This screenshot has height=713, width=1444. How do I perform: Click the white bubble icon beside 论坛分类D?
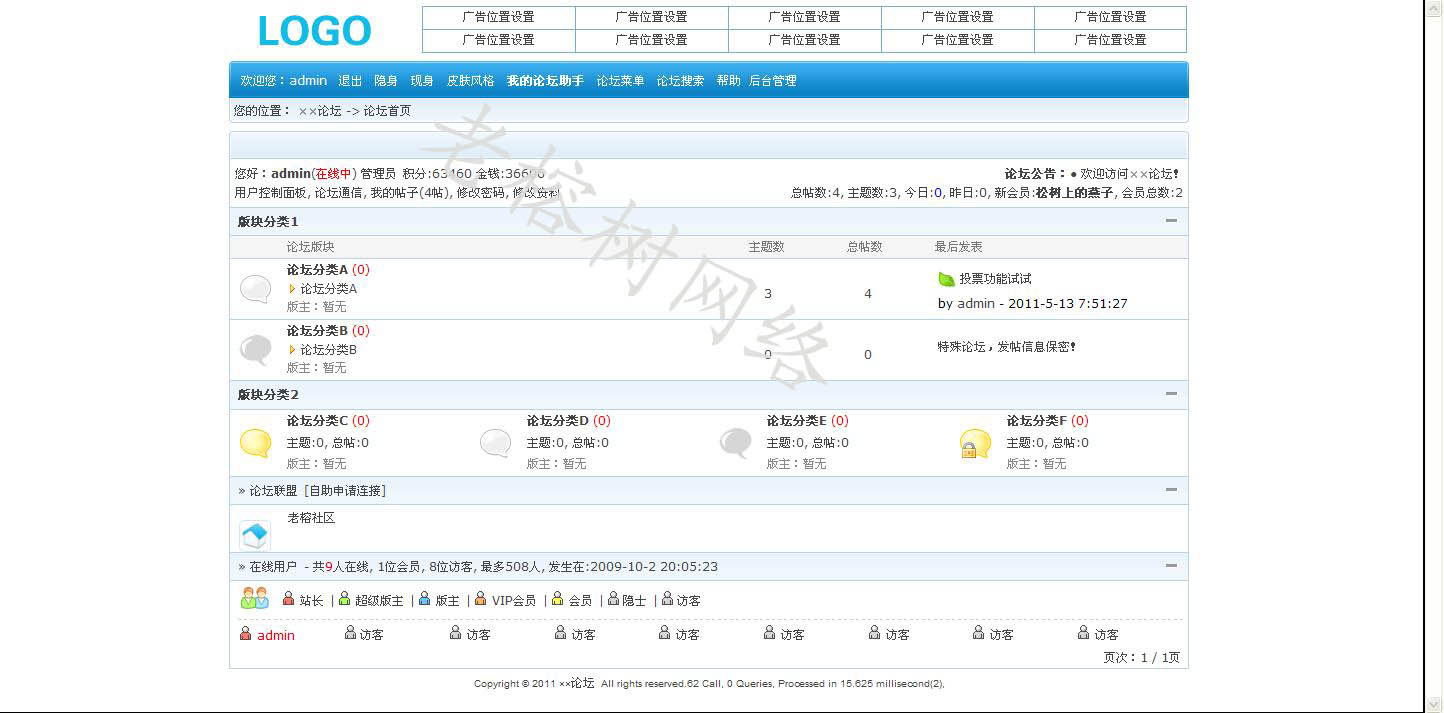496,443
